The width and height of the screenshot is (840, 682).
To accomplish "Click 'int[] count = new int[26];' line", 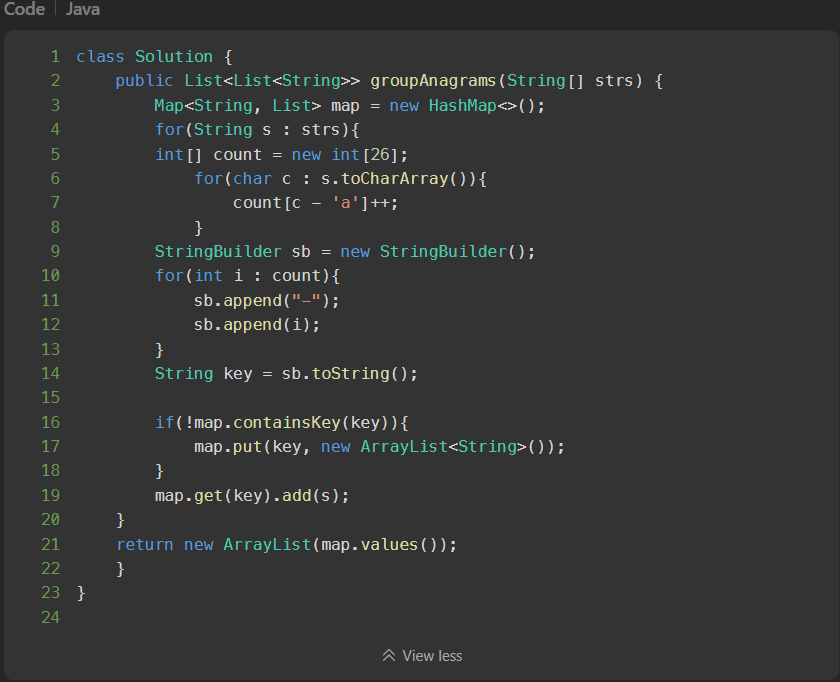I will pyautogui.click(x=281, y=154).
